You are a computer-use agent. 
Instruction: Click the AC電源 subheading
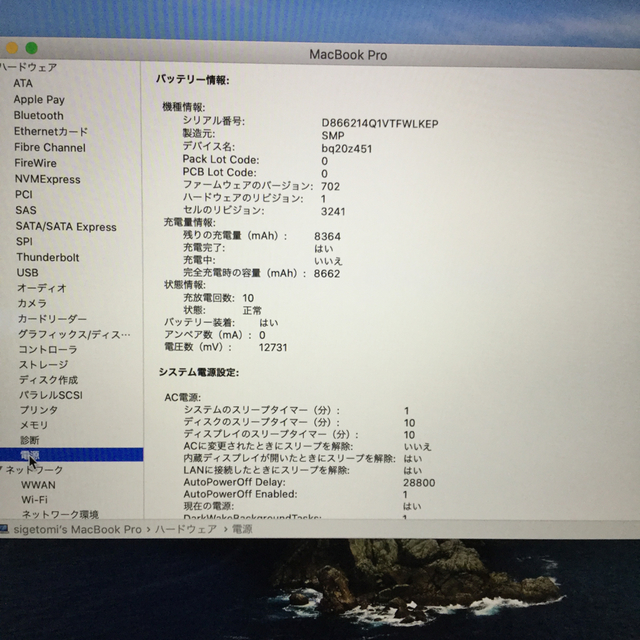click(182, 398)
